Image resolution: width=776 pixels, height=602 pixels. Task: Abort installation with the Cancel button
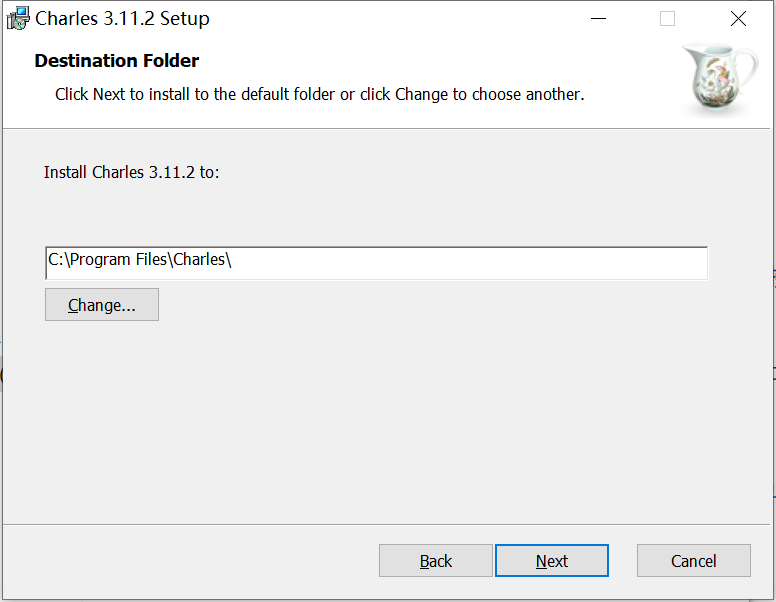click(694, 561)
